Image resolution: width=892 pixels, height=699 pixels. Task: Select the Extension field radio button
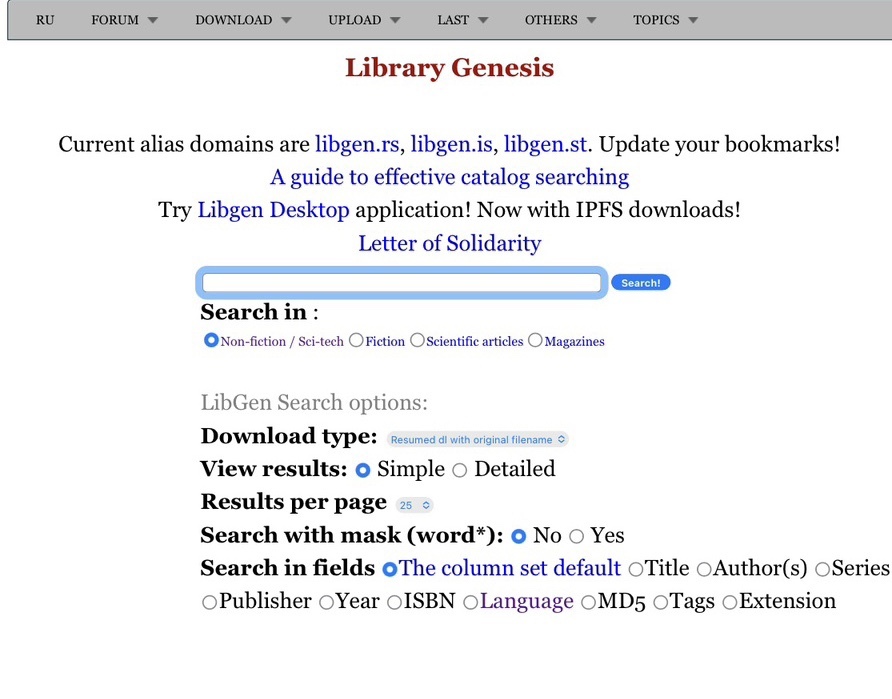click(x=730, y=602)
